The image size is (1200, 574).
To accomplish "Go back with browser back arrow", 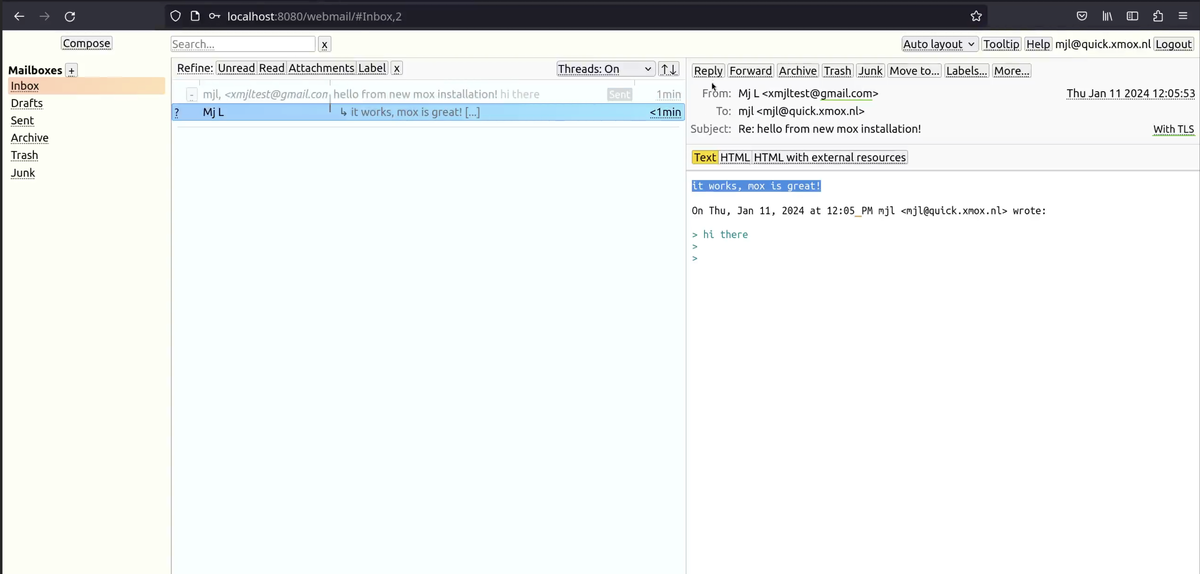I will pyautogui.click(x=19, y=16).
